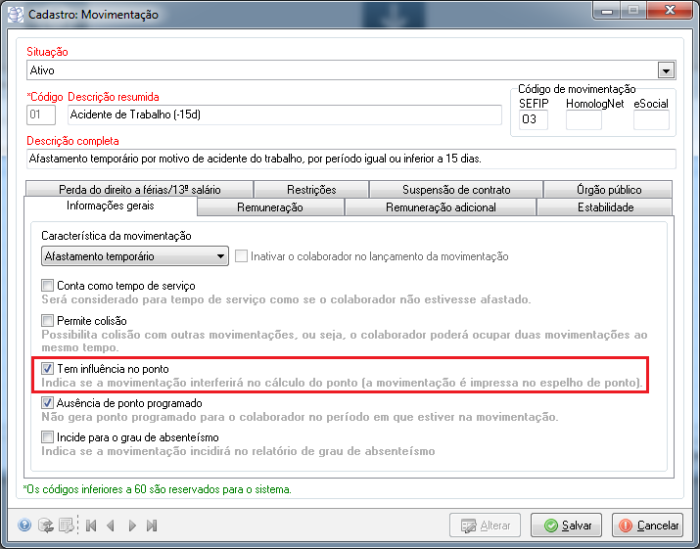Open the Situação dropdown
Viewport: 700px width, 549px height.
[666, 71]
